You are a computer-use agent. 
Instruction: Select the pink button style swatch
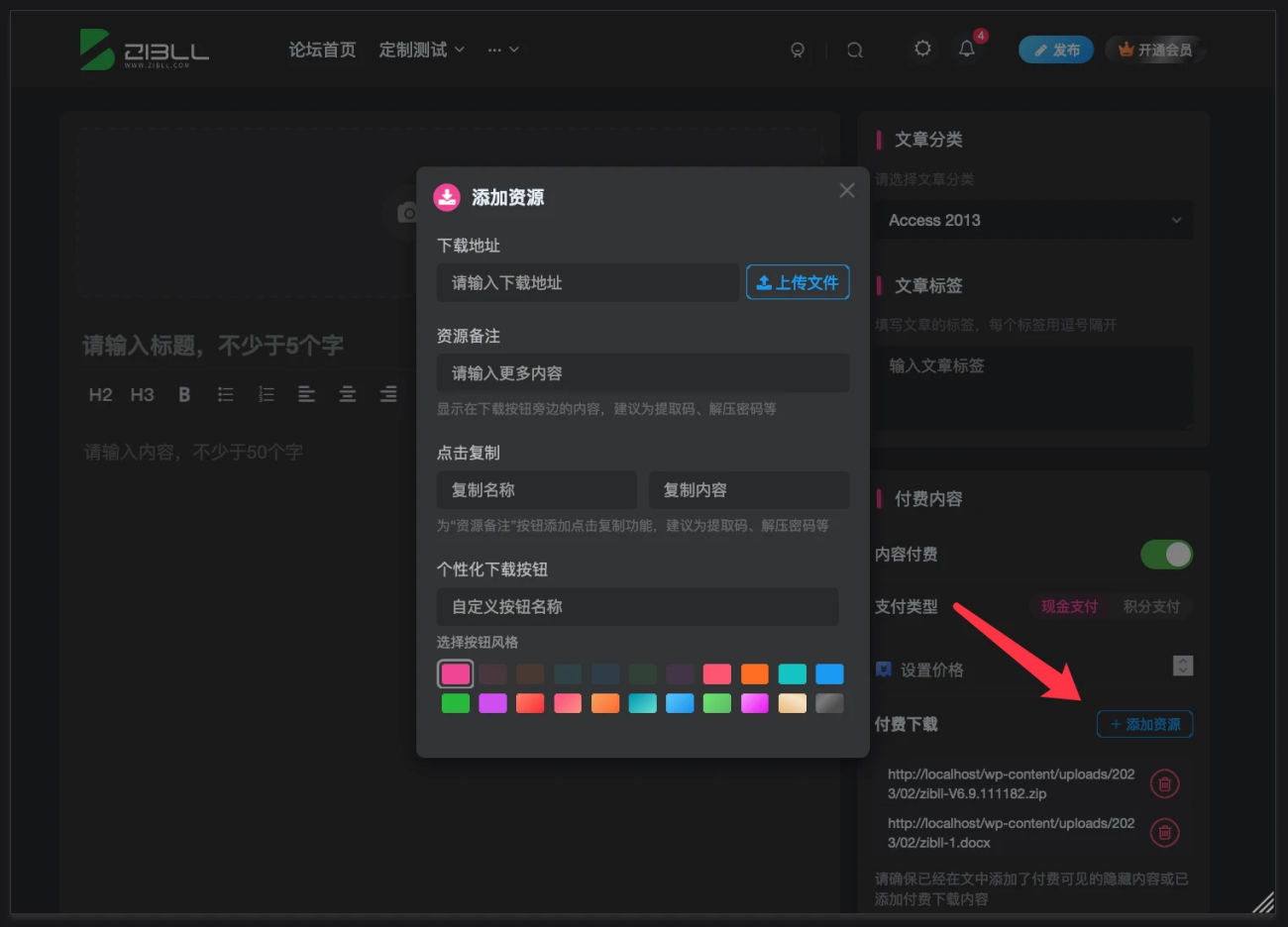[x=455, y=673]
